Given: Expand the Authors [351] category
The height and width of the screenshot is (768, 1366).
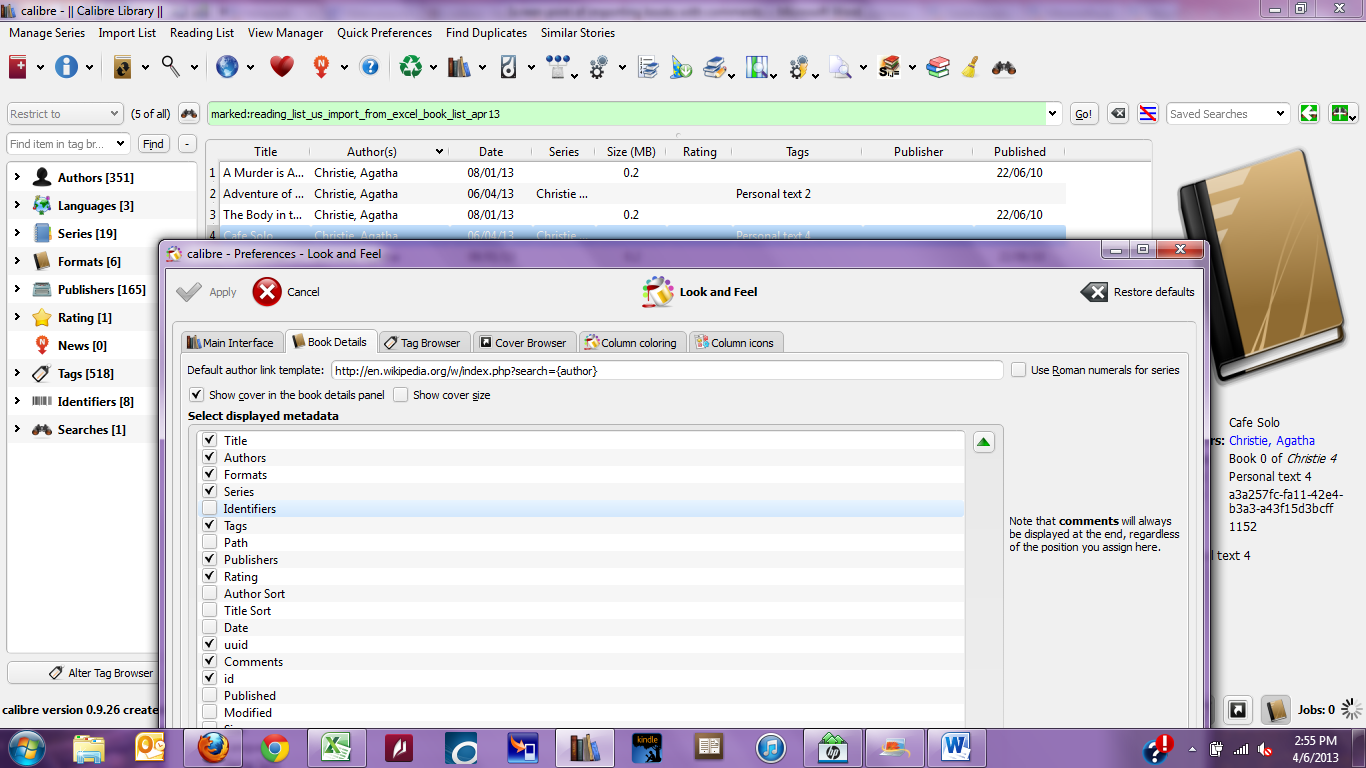Looking at the screenshot, I should point(17,178).
